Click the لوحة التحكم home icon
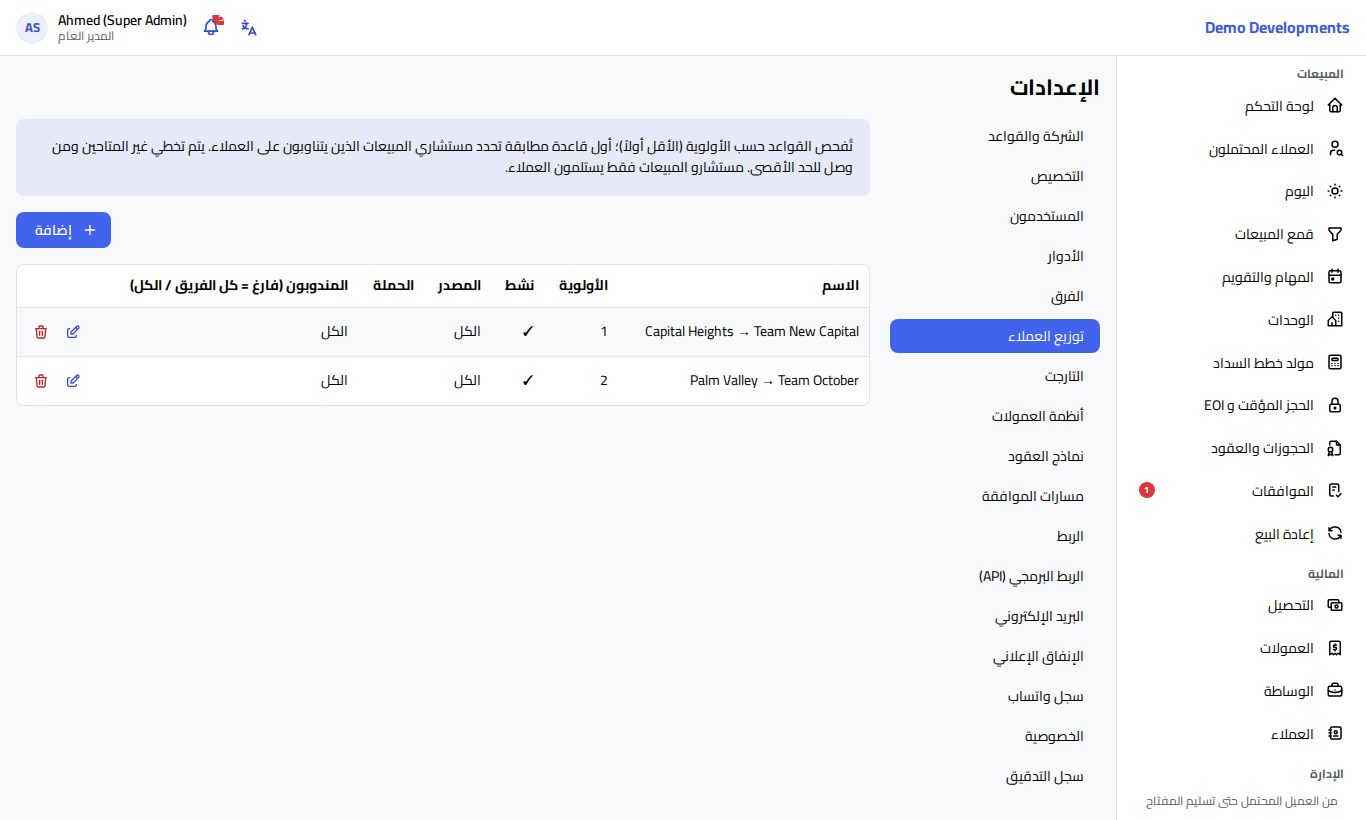Viewport: 1366px width, 820px height. [x=1334, y=106]
